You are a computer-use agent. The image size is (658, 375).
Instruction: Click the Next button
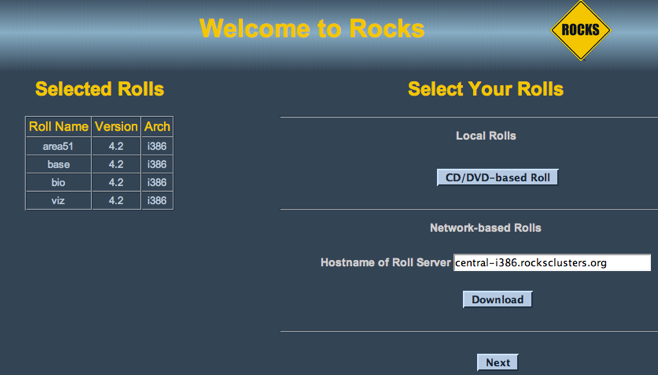click(x=497, y=362)
